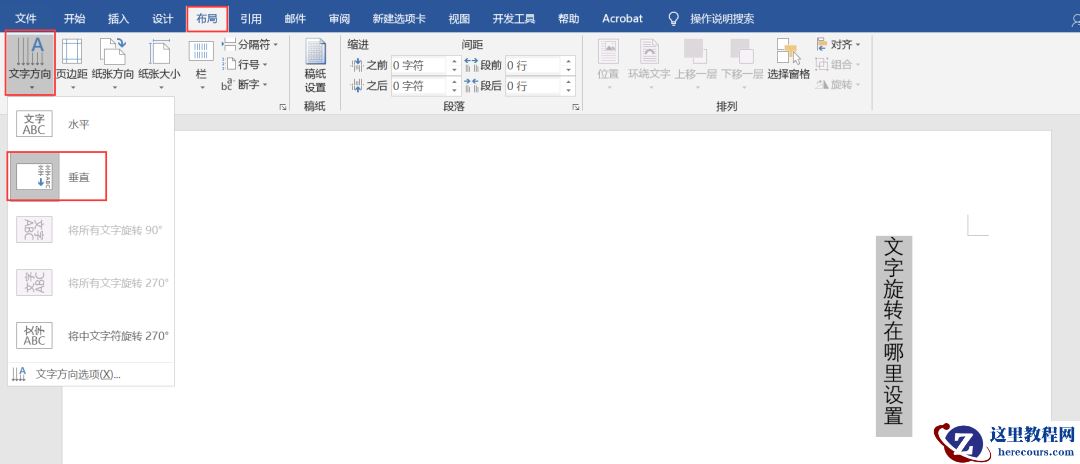Open the 帮助 tab
Image resolution: width=1080 pixels, height=464 pixels.
(568, 19)
